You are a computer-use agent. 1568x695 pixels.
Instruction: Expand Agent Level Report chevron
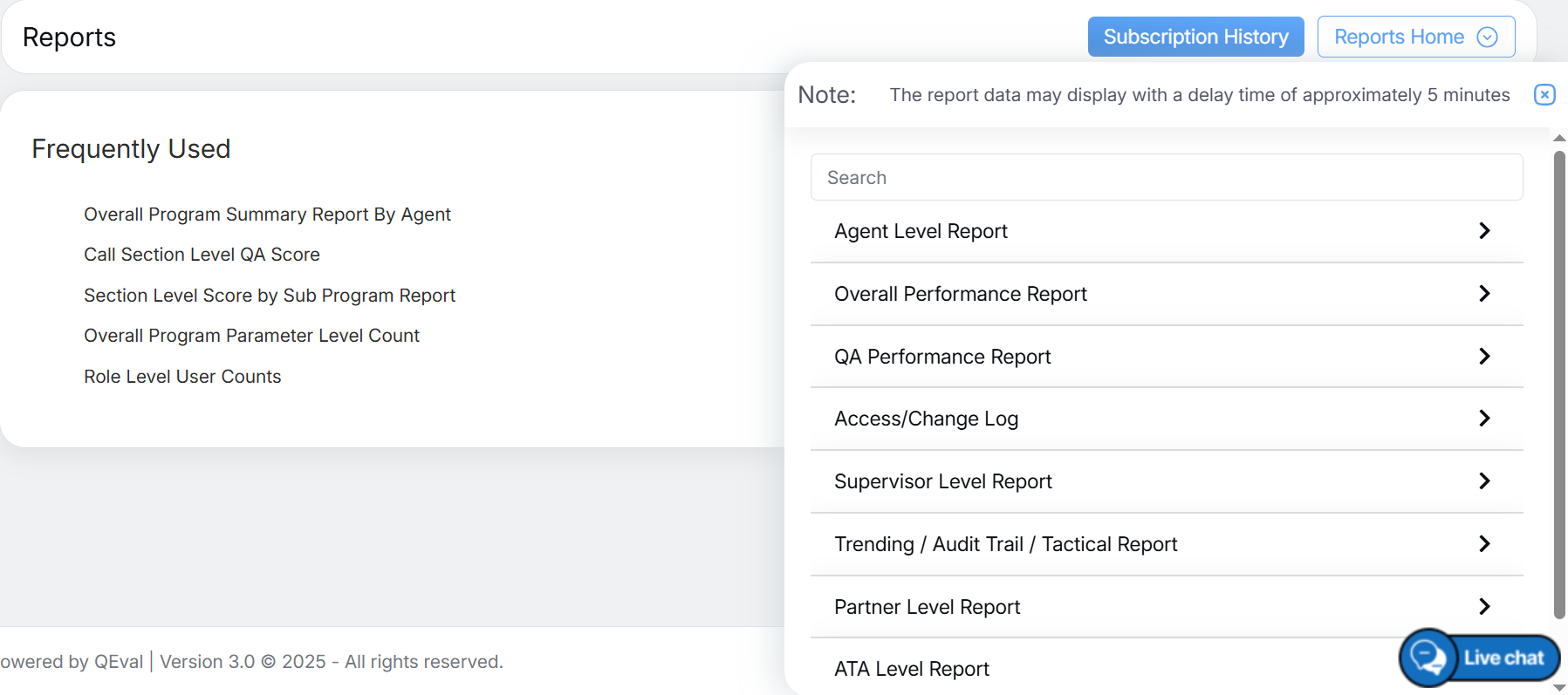click(1483, 231)
